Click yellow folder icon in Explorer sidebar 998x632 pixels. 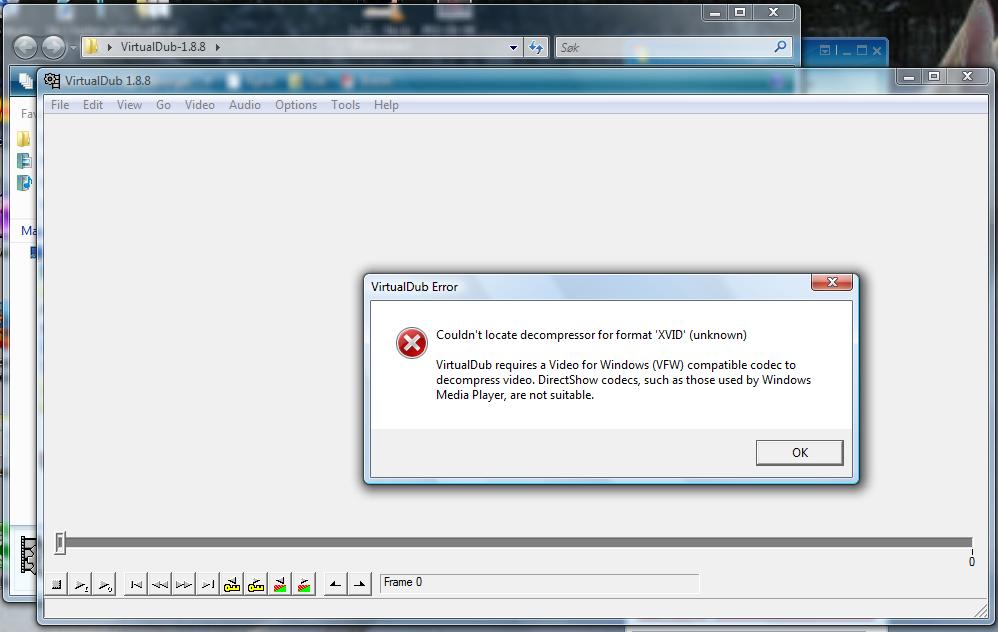(x=24, y=139)
